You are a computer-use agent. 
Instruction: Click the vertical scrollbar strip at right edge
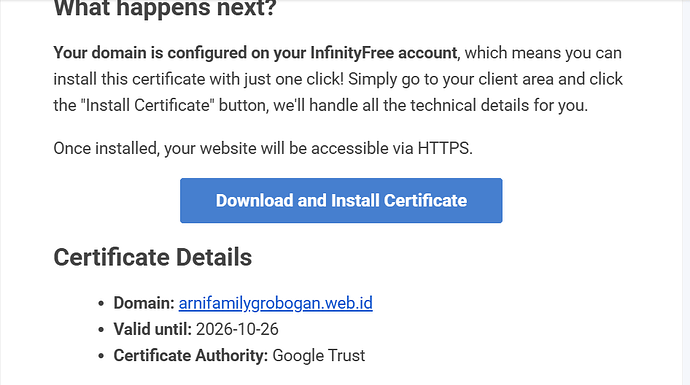pyautogui.click(x=686, y=192)
